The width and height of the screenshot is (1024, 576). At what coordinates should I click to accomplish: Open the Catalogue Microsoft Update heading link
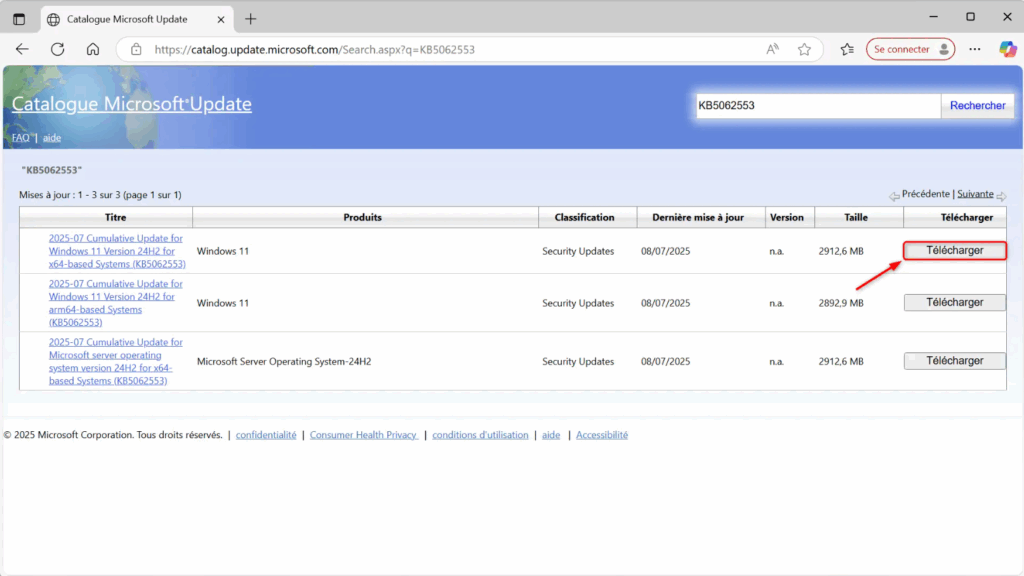click(x=131, y=104)
